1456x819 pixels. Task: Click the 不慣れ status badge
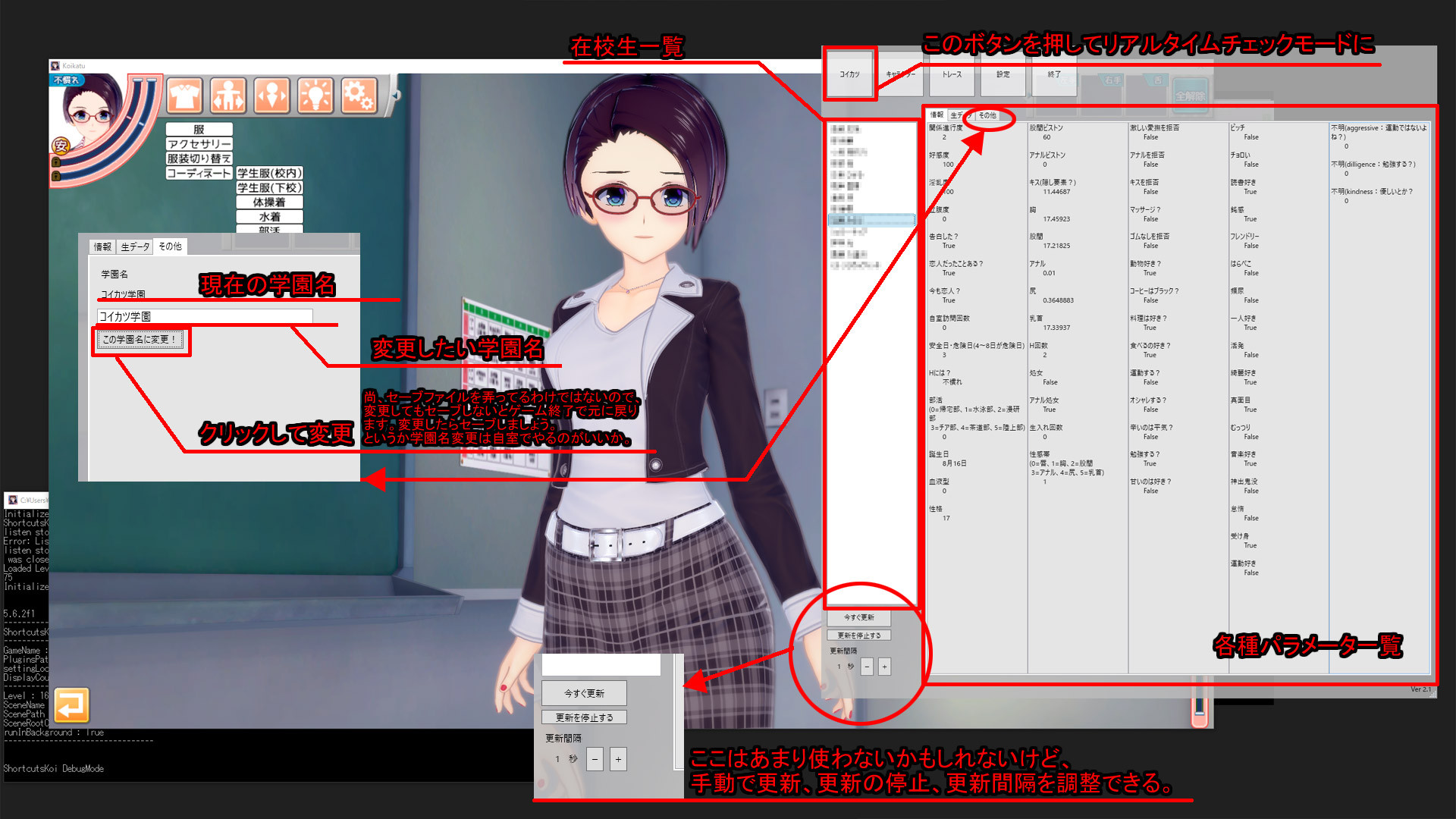pyautogui.click(x=67, y=80)
